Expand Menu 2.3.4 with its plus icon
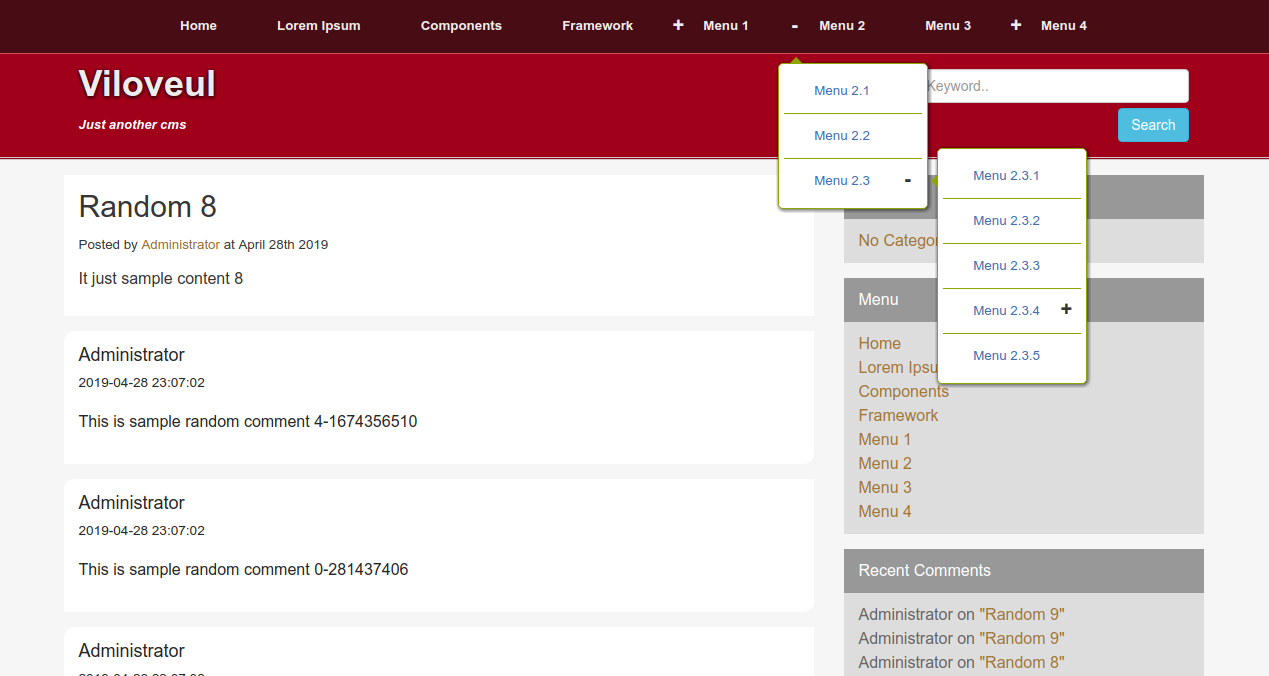This screenshot has height=676, width=1269. (x=1066, y=310)
